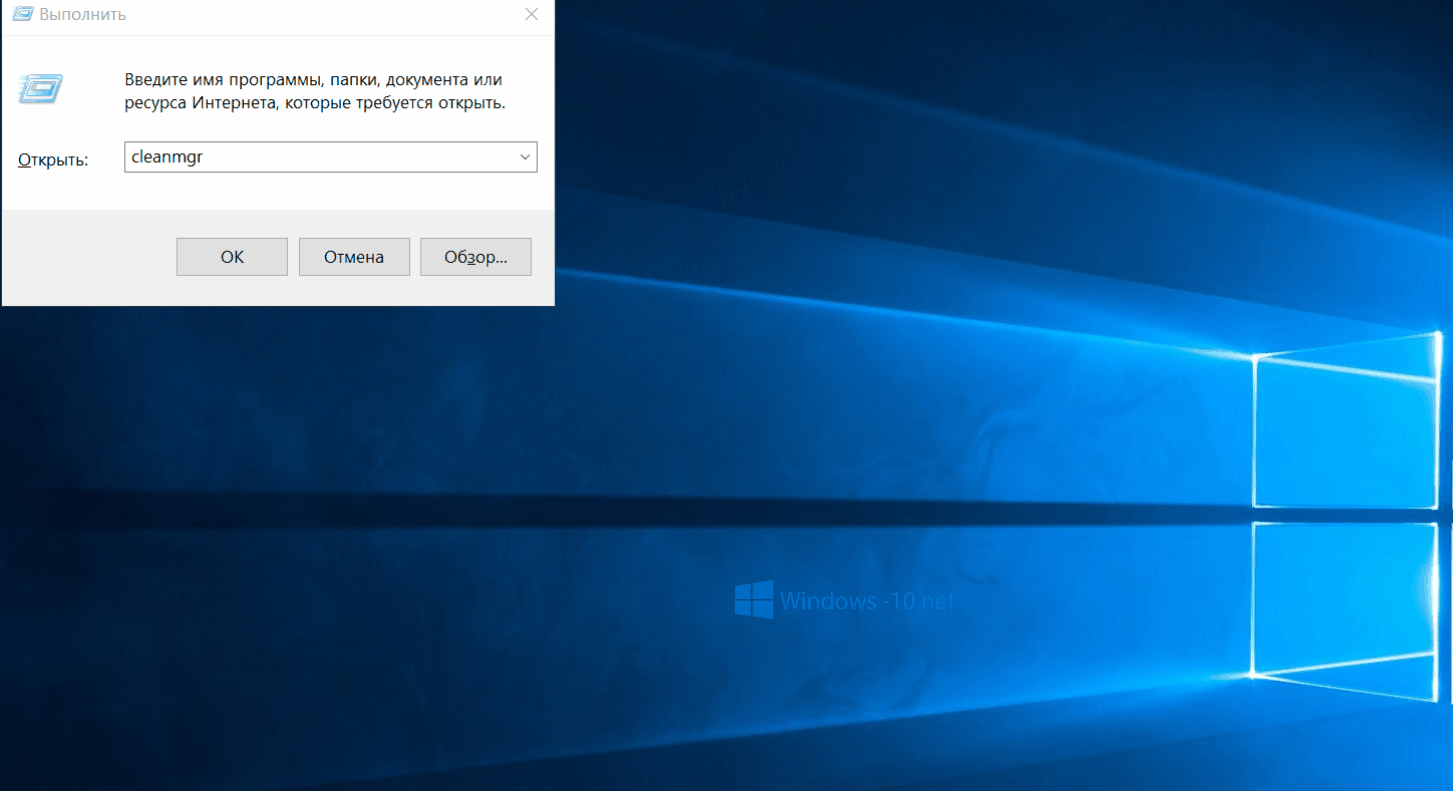Click empty title bar space left of X
Viewport: 1453px width, 791px height.
[x=320, y=15]
